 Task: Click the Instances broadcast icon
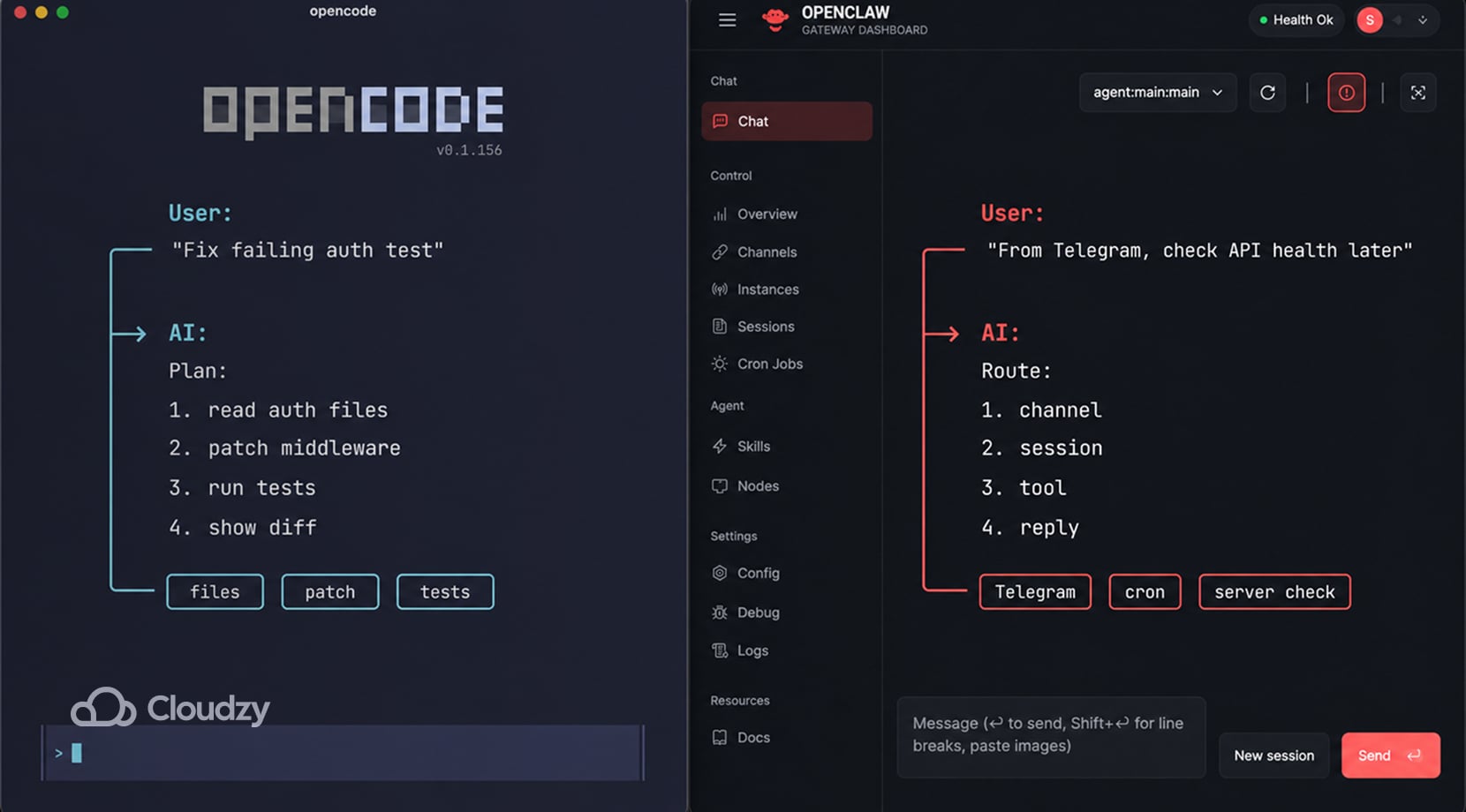pos(720,289)
